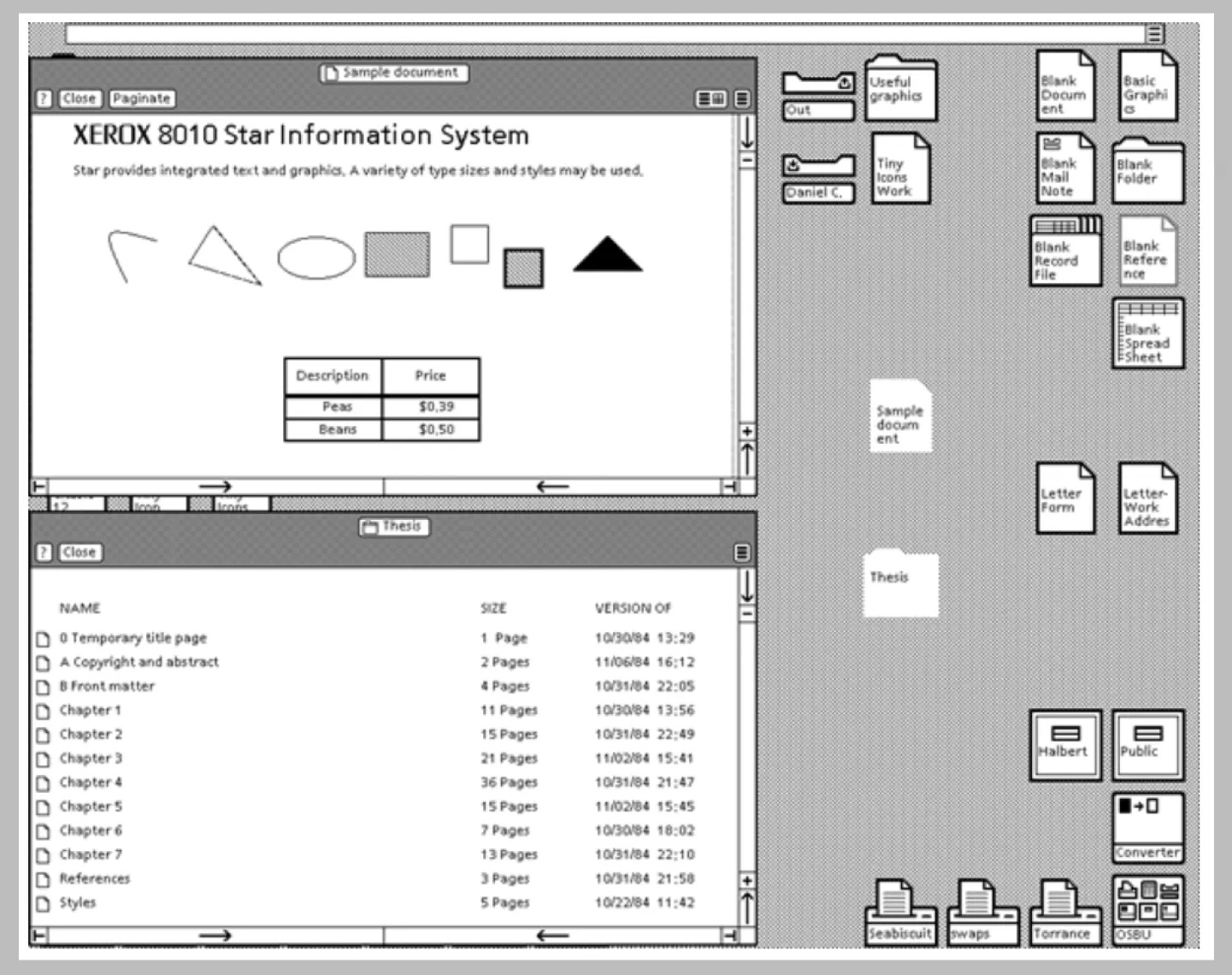
Task: Select the Basic Graphics document icon
Action: (x=1147, y=86)
